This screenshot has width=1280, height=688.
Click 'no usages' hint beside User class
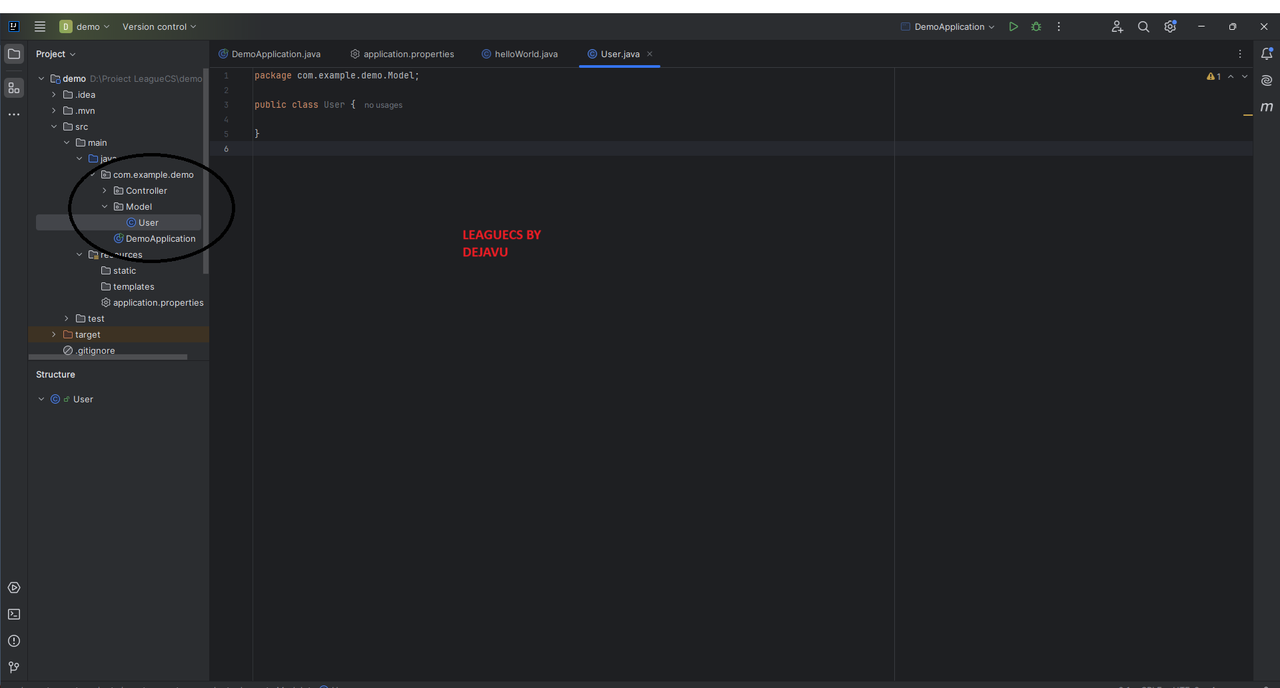[x=383, y=105]
